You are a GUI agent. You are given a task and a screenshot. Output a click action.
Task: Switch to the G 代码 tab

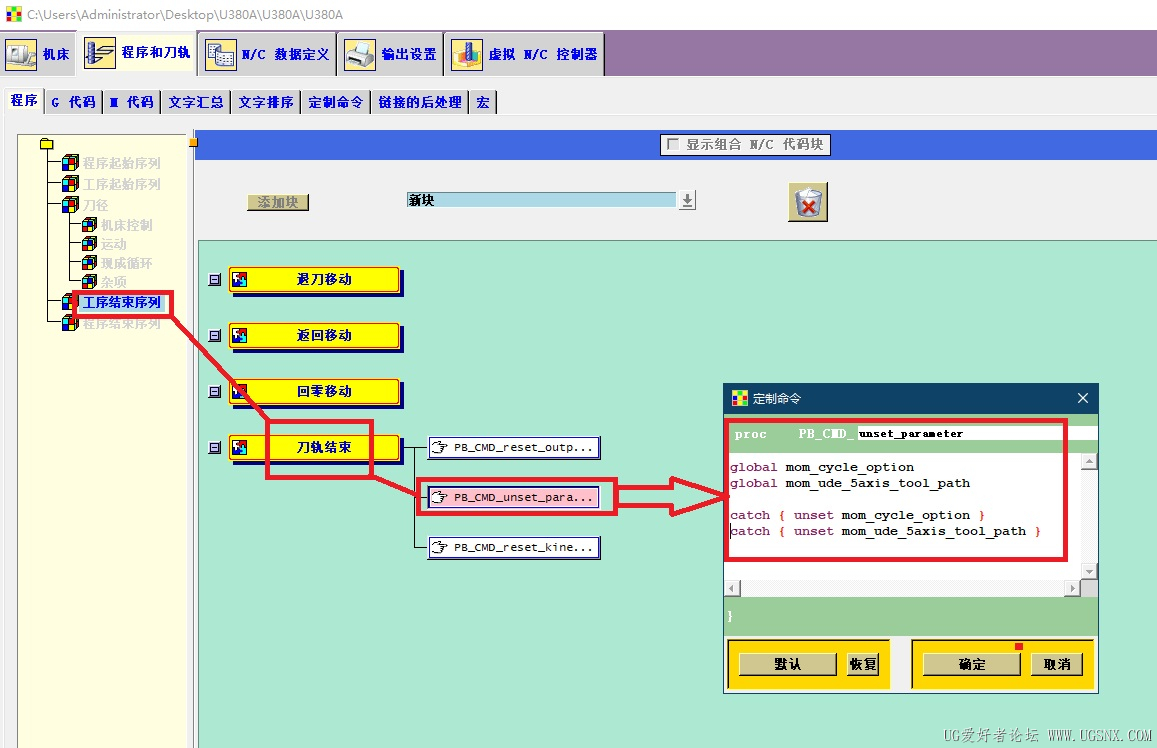coord(73,102)
